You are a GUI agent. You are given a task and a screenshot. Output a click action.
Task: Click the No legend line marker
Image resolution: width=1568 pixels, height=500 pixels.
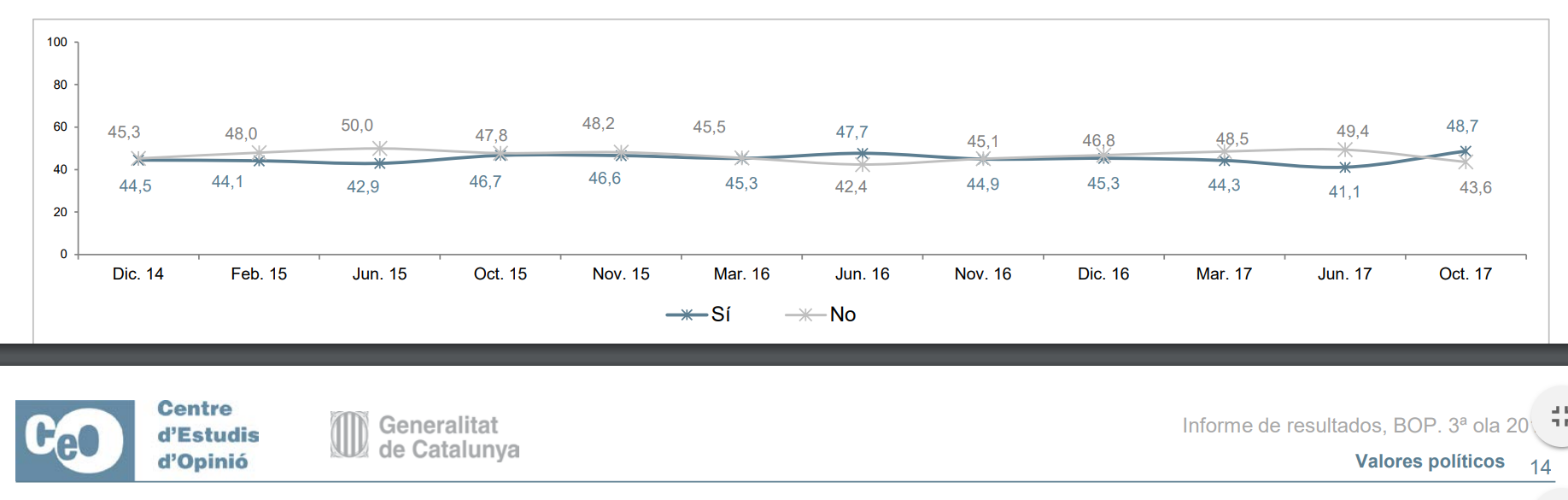(804, 315)
